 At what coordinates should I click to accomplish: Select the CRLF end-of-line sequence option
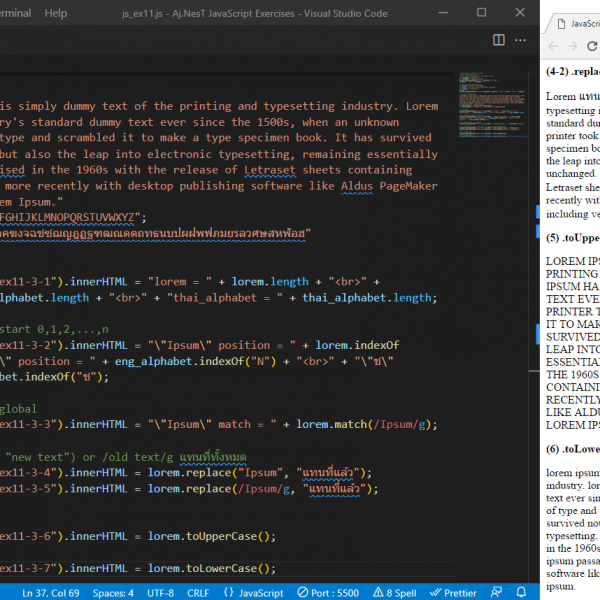(x=198, y=592)
